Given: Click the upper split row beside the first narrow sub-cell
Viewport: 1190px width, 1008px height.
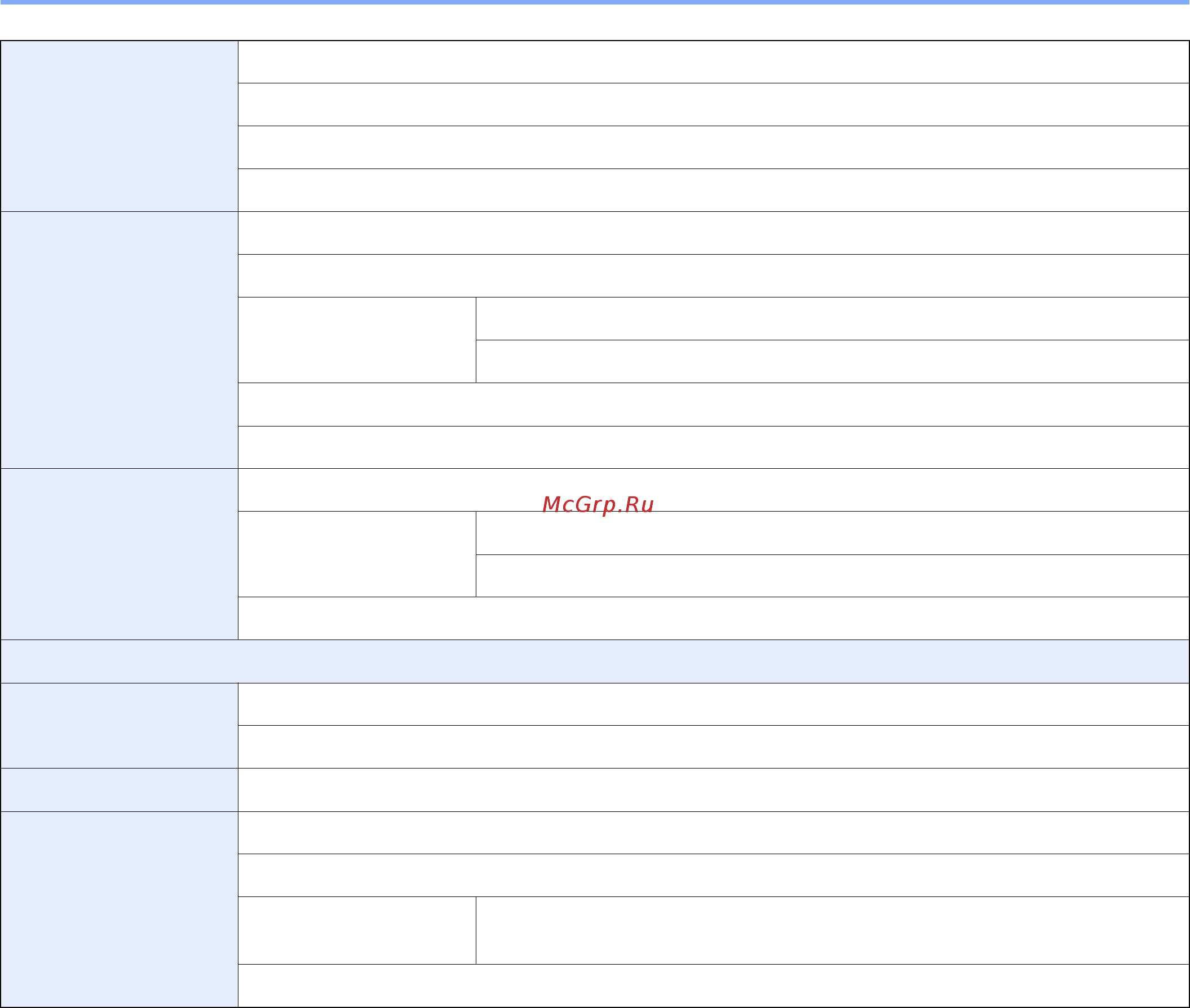Looking at the screenshot, I should (x=832, y=319).
